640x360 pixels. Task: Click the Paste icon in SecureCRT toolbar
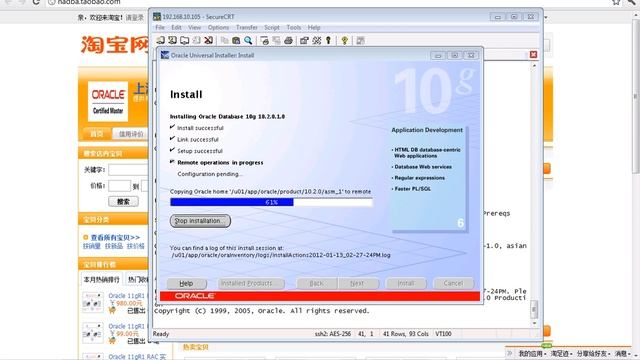[x=236, y=40]
